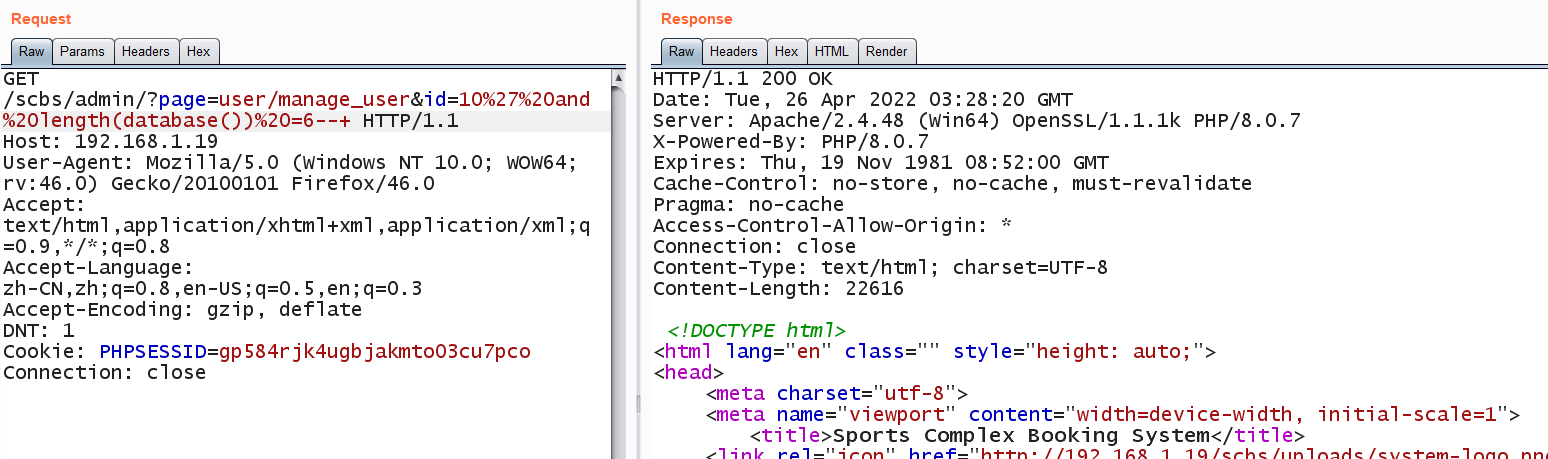Click the Server Apache header line
Image resolution: width=1548 pixels, height=459 pixels.
pyautogui.click(x=976, y=121)
